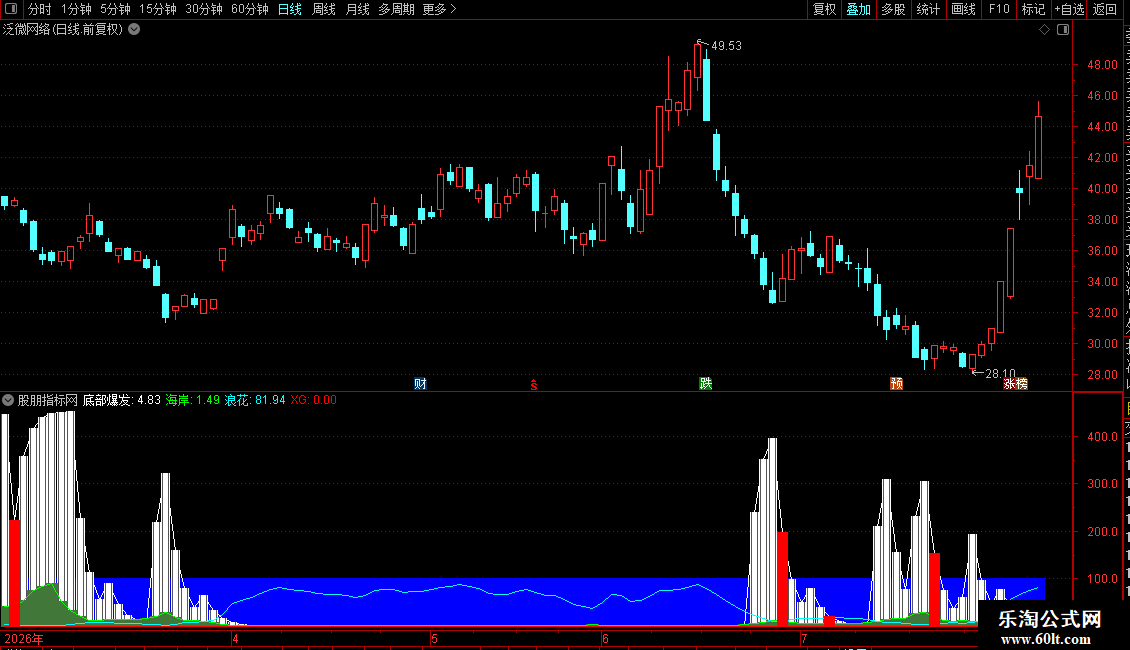1130x650 pixels.
Task: Switch to the 1分钟 period
Action: 76,9
